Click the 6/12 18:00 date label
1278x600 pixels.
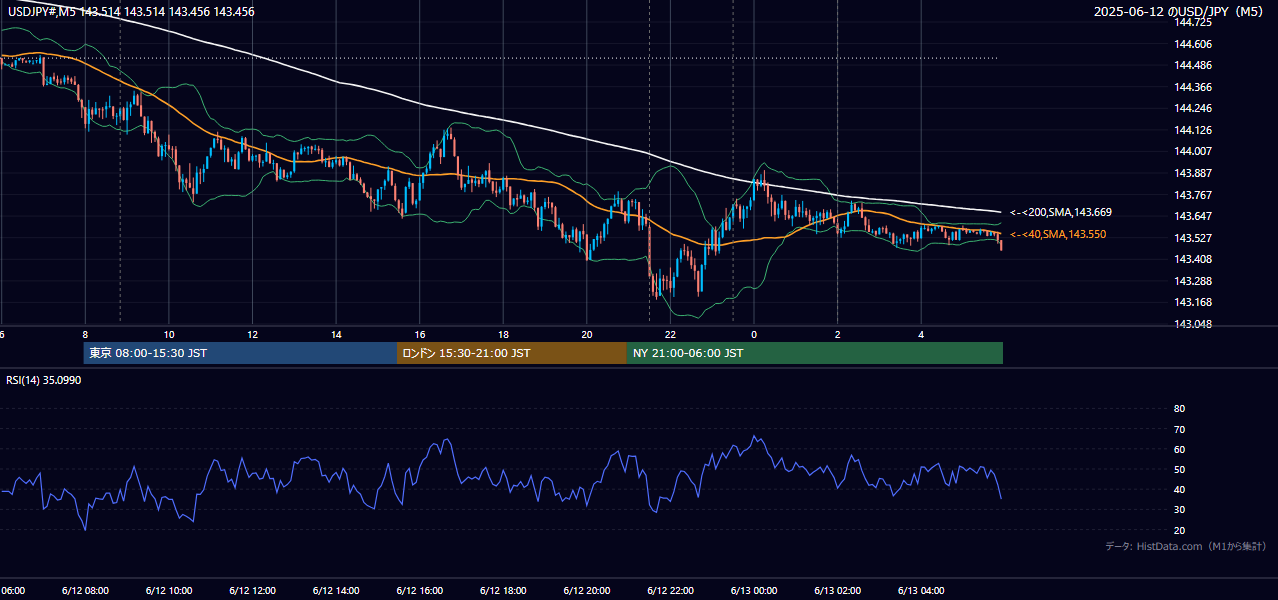coord(503,591)
